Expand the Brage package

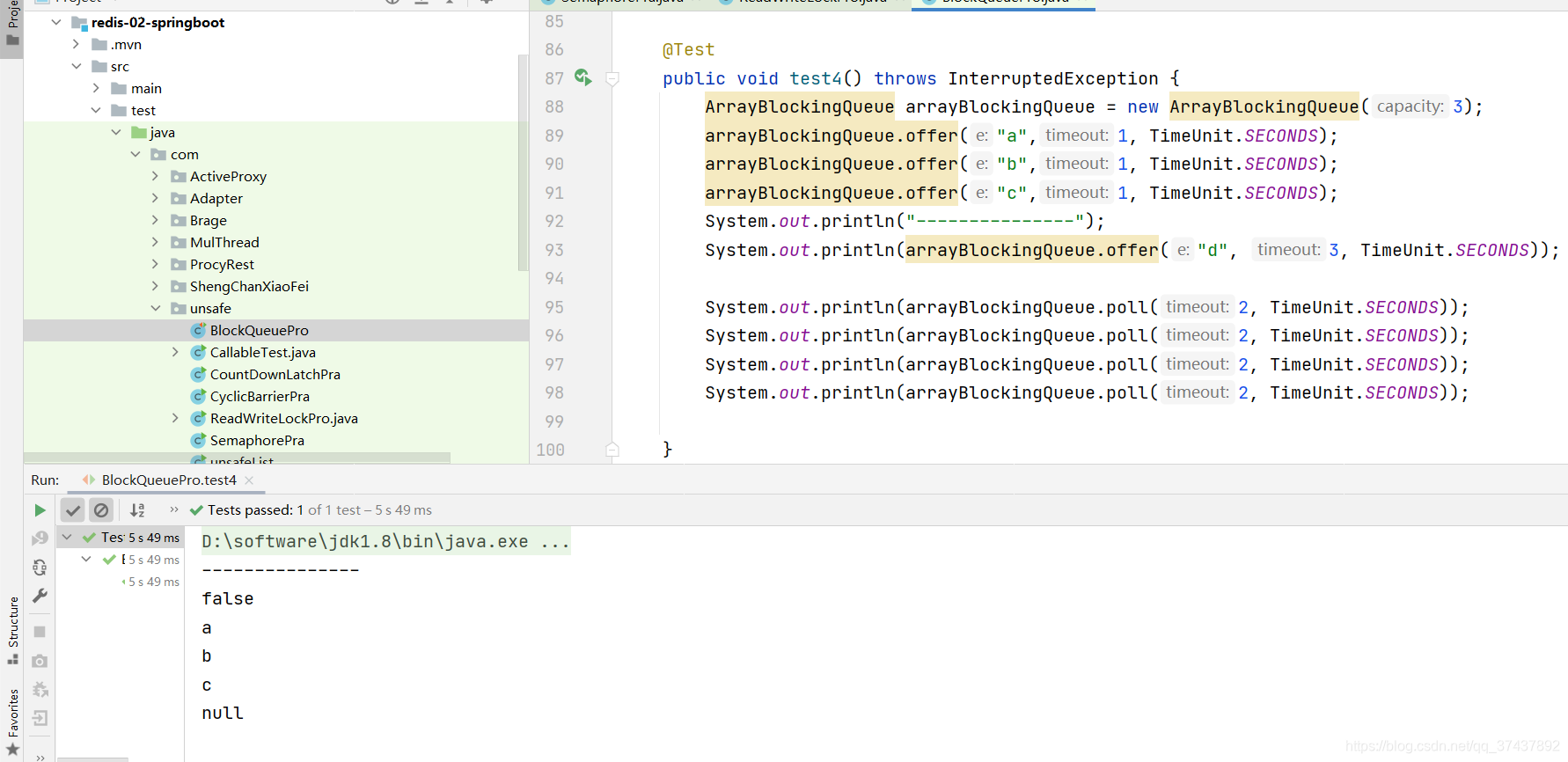click(156, 220)
